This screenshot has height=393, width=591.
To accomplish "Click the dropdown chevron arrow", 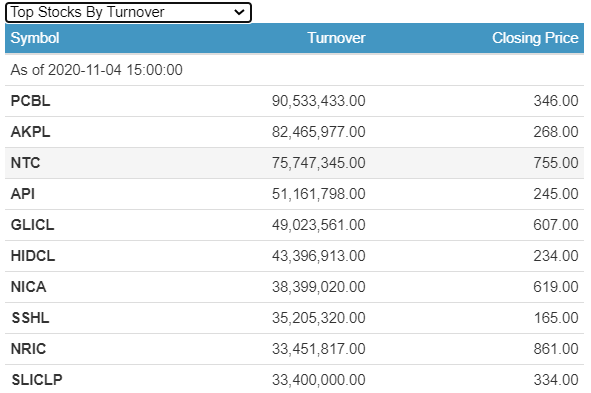I will click(239, 12).
